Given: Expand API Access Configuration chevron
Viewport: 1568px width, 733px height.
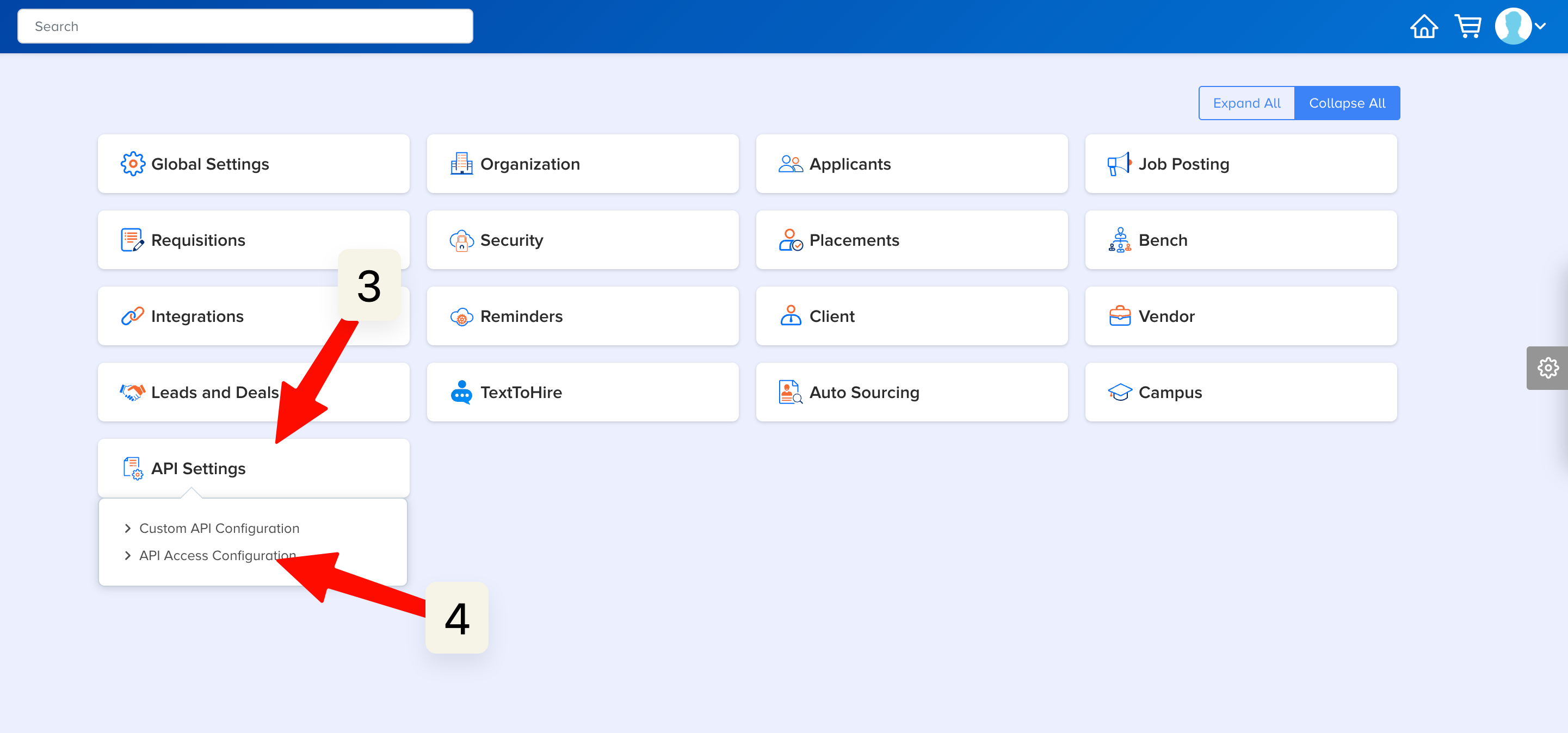Looking at the screenshot, I should tap(128, 555).
